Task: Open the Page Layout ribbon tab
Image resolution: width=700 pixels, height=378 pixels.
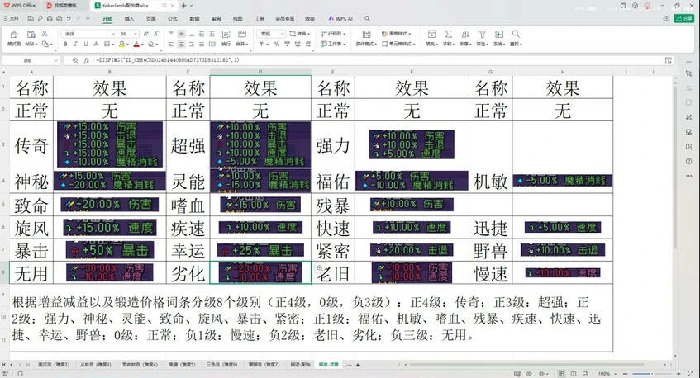Action: [x=151, y=19]
